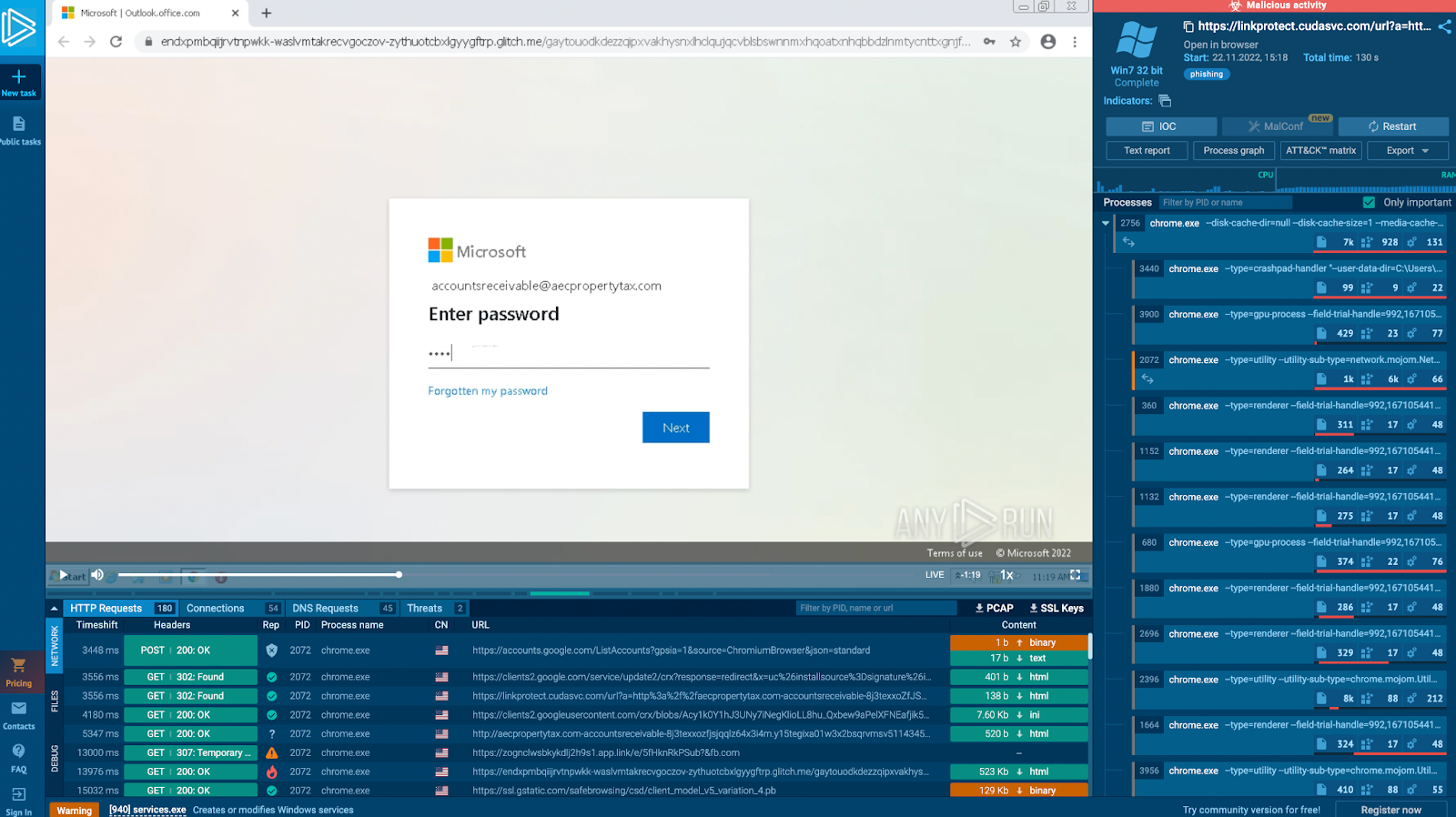Play the recorded session video
The image size is (1456, 817).
point(64,575)
